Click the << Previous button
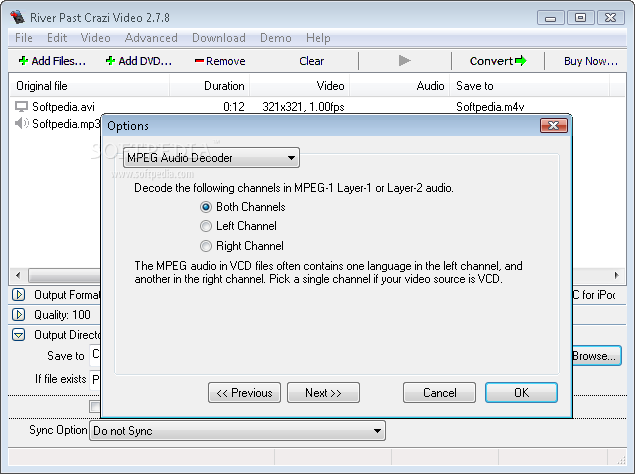The image size is (635, 474). click(x=244, y=393)
